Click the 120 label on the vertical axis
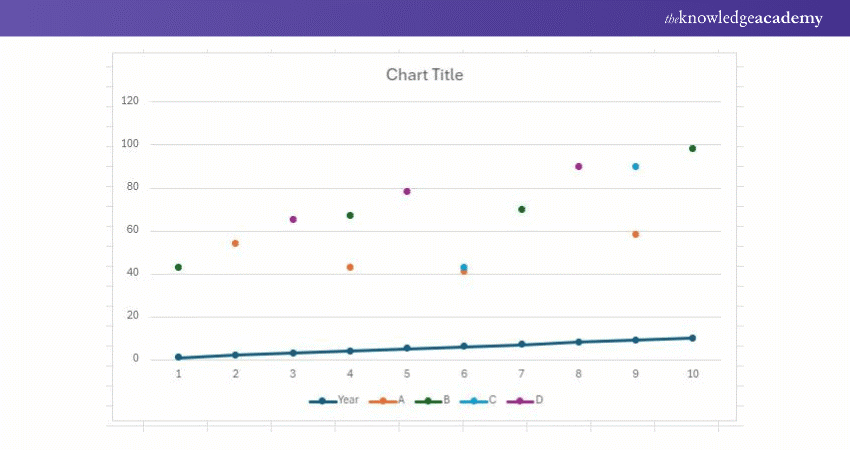850x450 pixels. pos(131,101)
